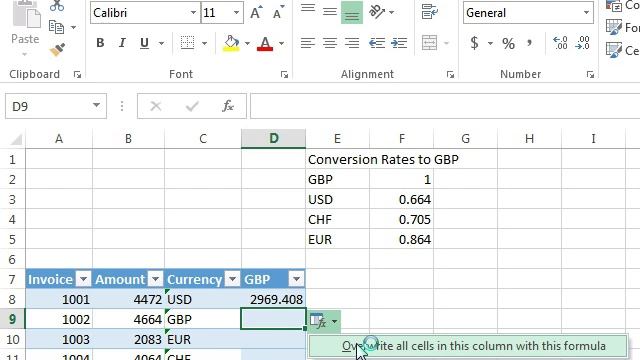The height and width of the screenshot is (360, 640).
Task: Open Currency column filter dropdown
Action: coord(232,279)
